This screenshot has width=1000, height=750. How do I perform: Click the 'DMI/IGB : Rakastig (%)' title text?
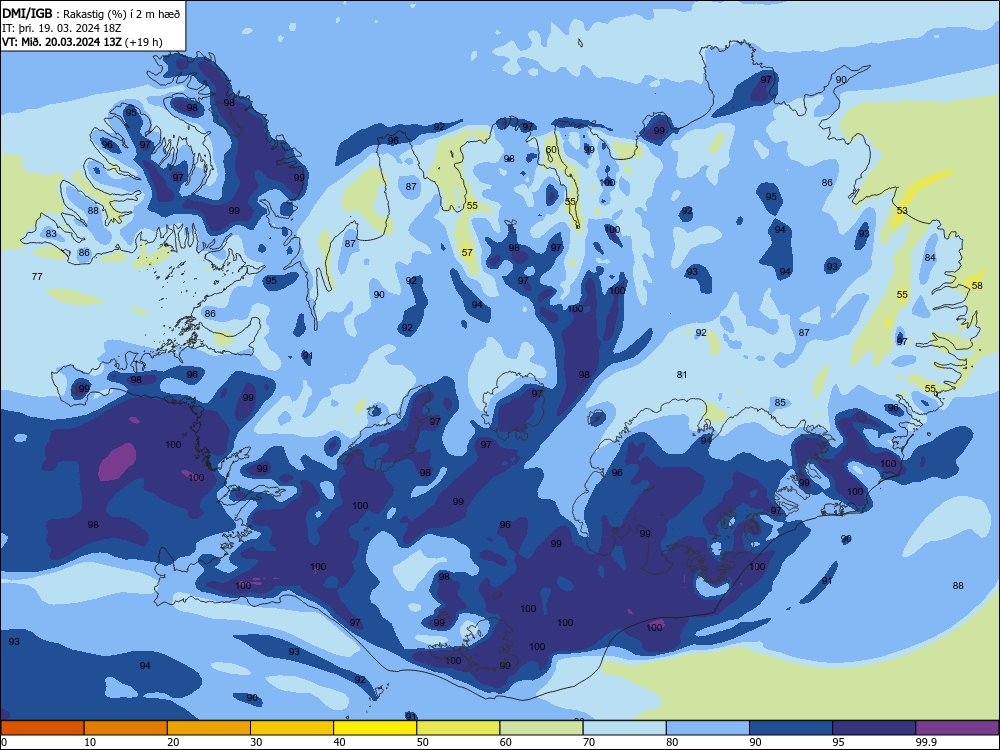click(x=91, y=14)
